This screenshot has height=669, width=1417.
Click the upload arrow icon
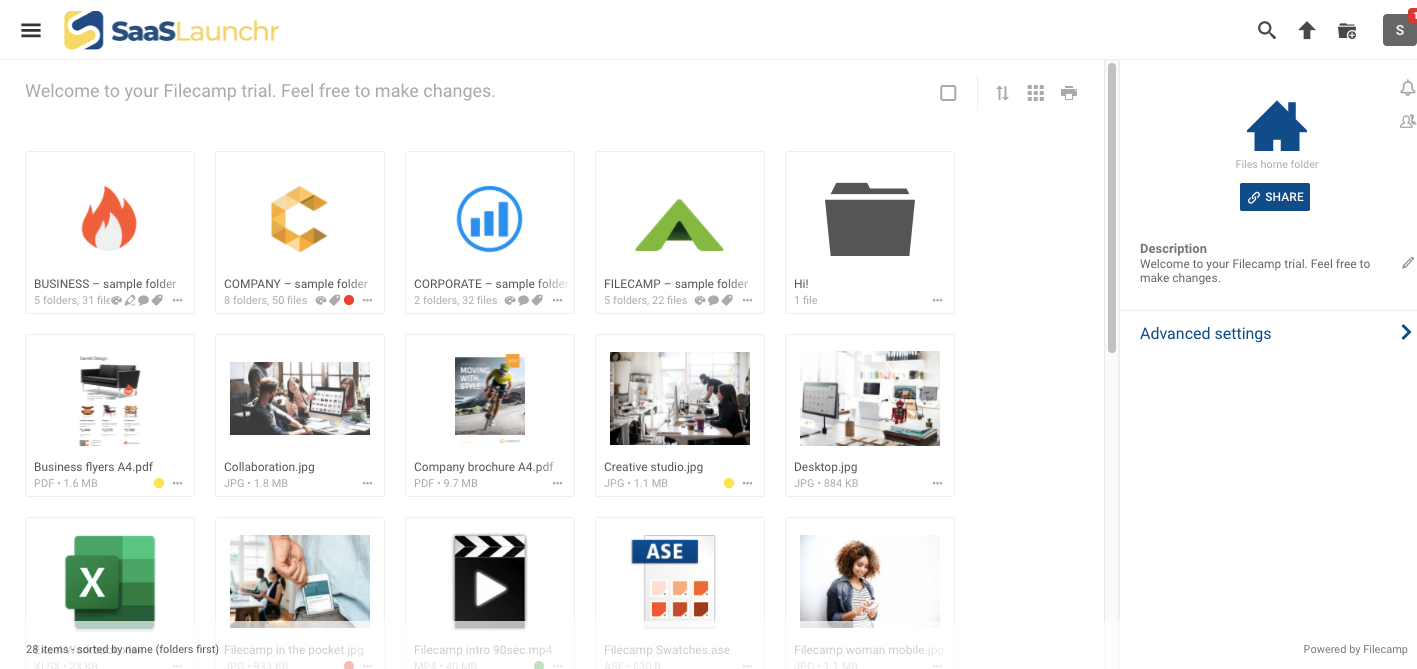(x=1306, y=30)
